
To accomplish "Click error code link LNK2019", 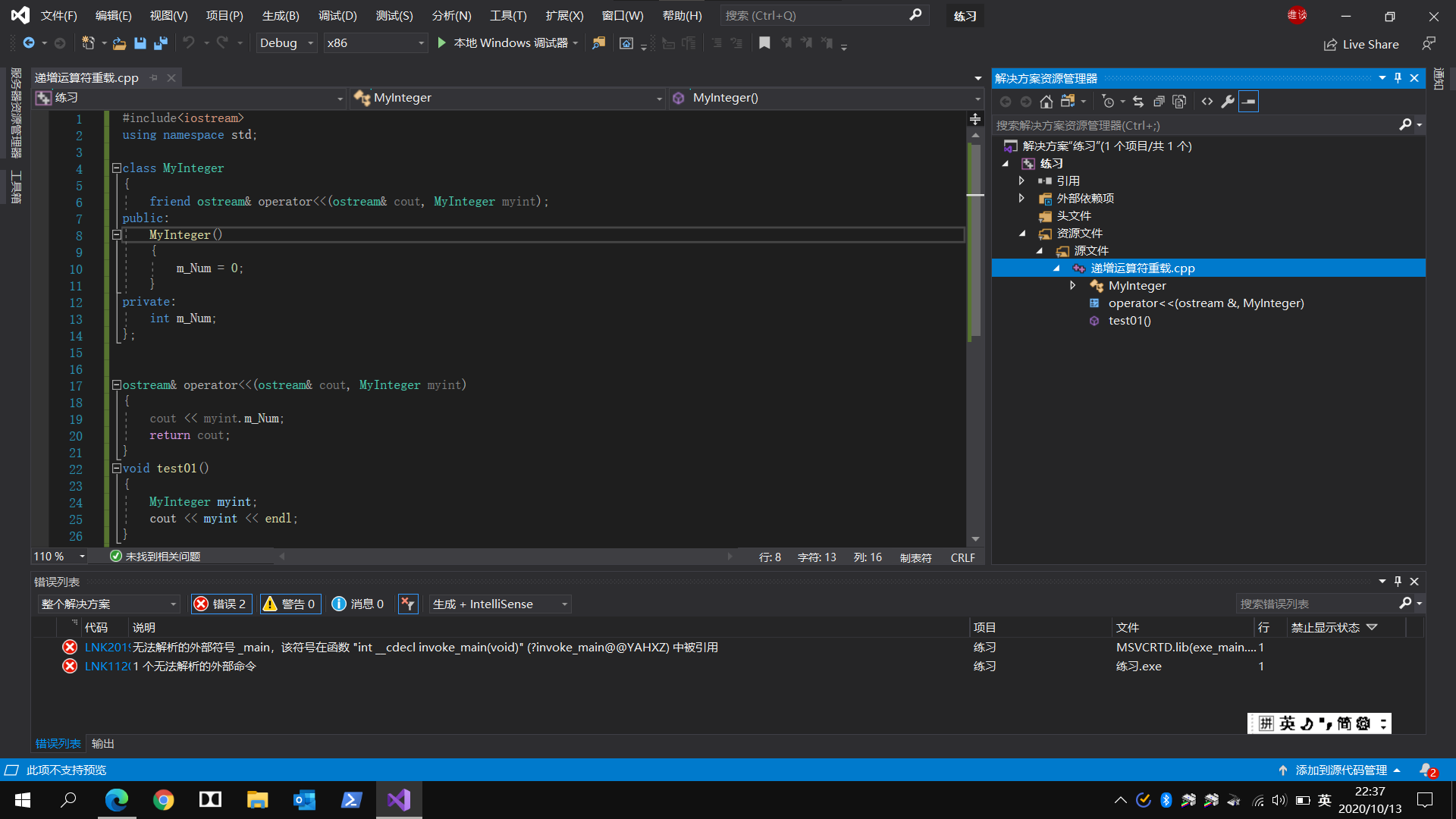I will [107, 648].
